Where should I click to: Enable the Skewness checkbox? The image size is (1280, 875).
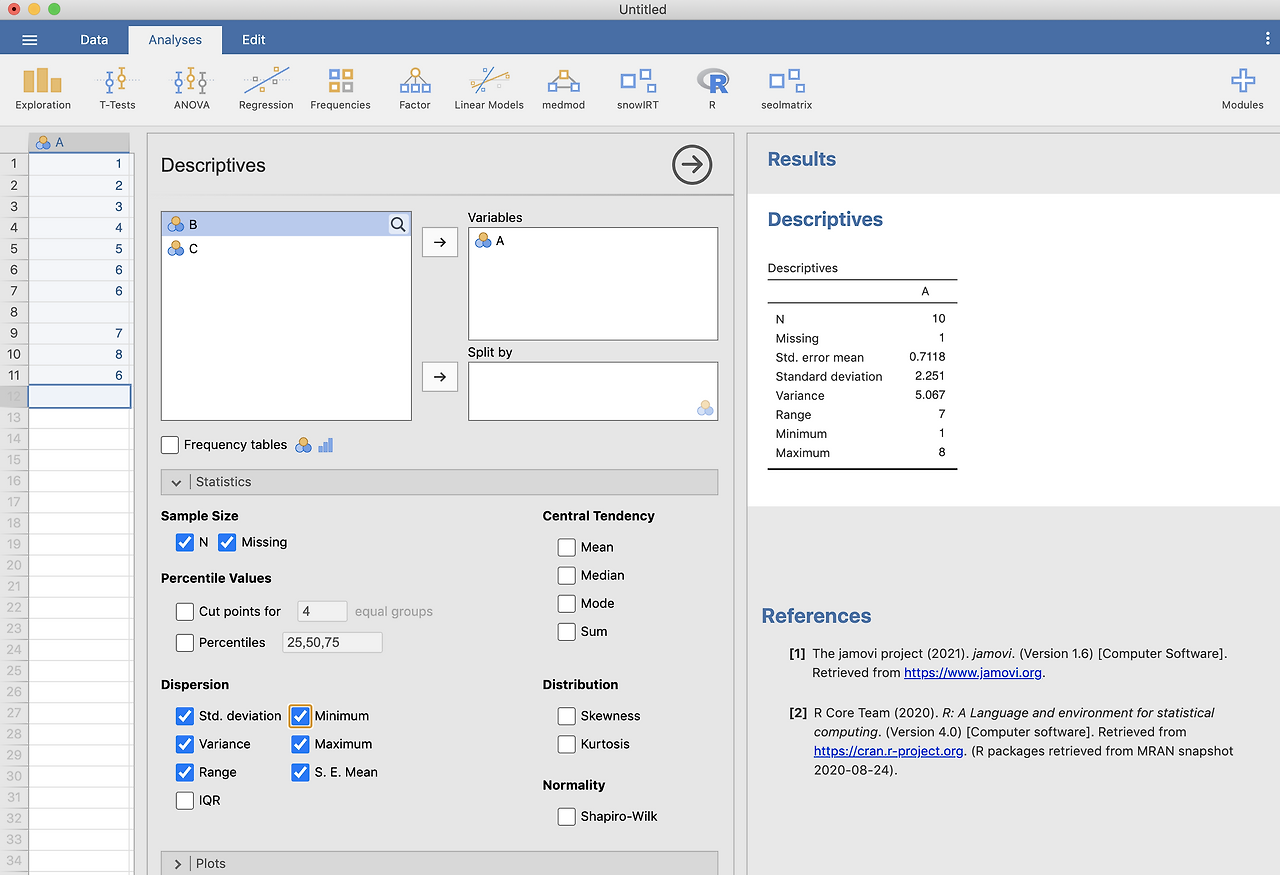click(566, 716)
